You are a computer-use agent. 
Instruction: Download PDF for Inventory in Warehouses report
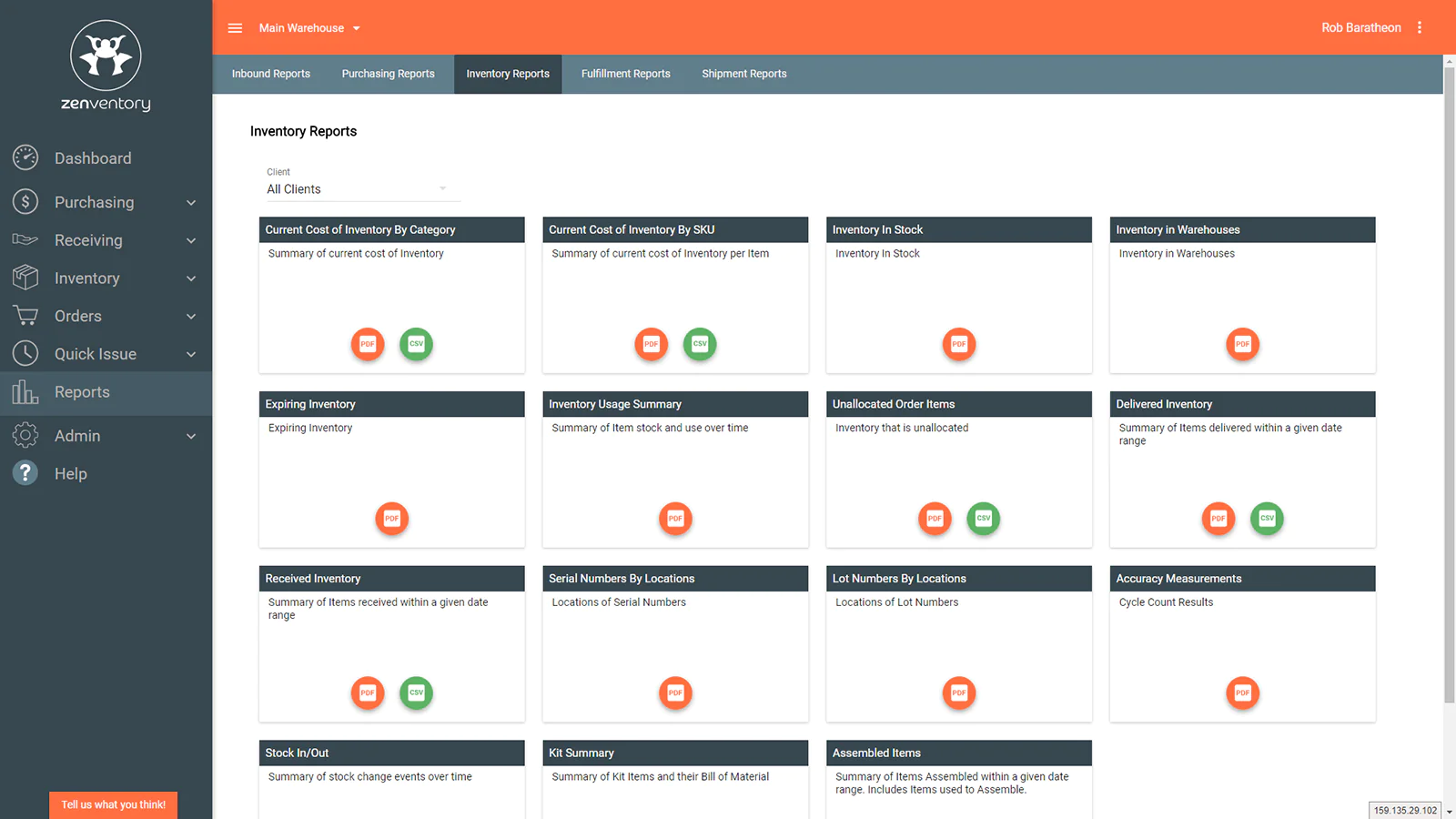pyautogui.click(x=1243, y=344)
